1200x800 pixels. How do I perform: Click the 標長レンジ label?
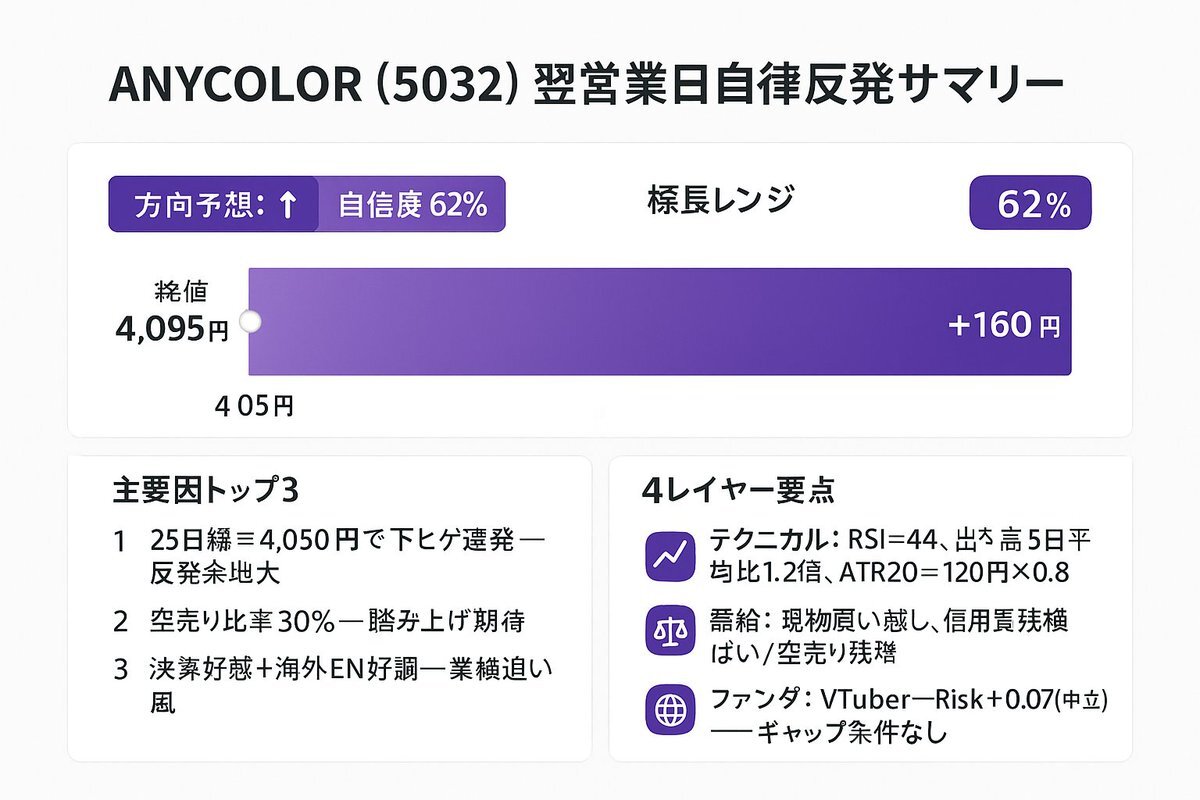pos(720,200)
